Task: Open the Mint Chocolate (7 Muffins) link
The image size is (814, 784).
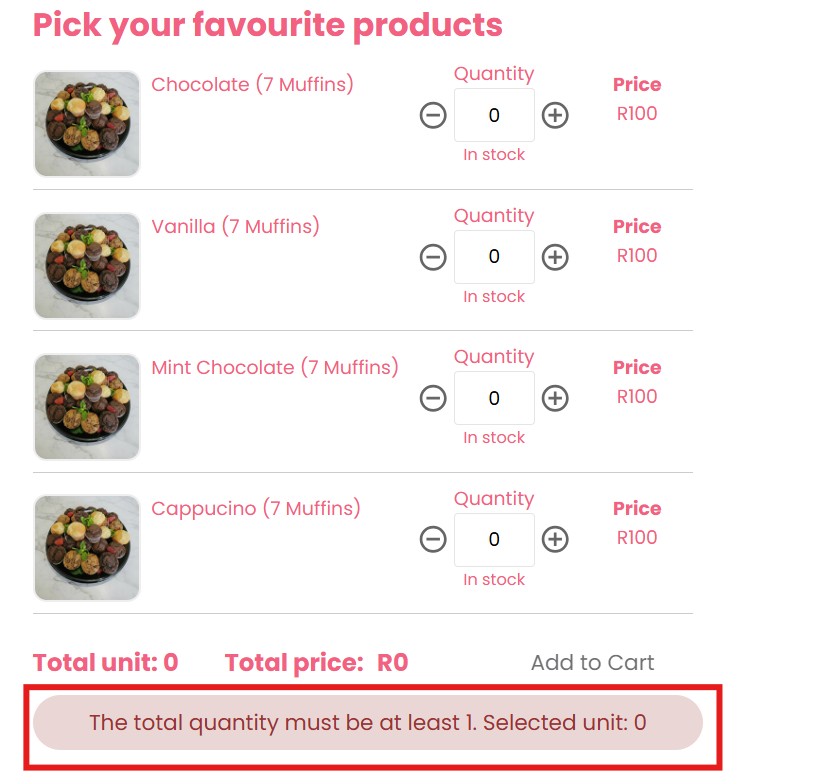Action: (x=274, y=368)
